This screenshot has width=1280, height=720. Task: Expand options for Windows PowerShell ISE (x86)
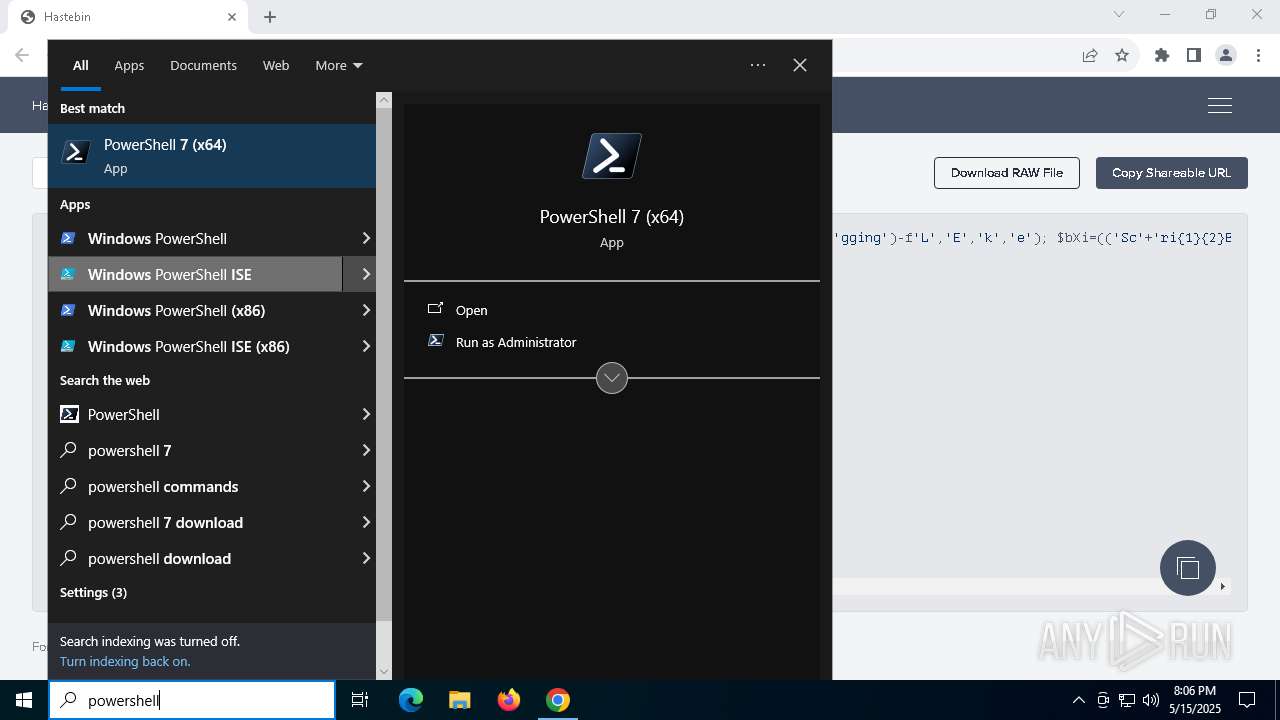366,346
